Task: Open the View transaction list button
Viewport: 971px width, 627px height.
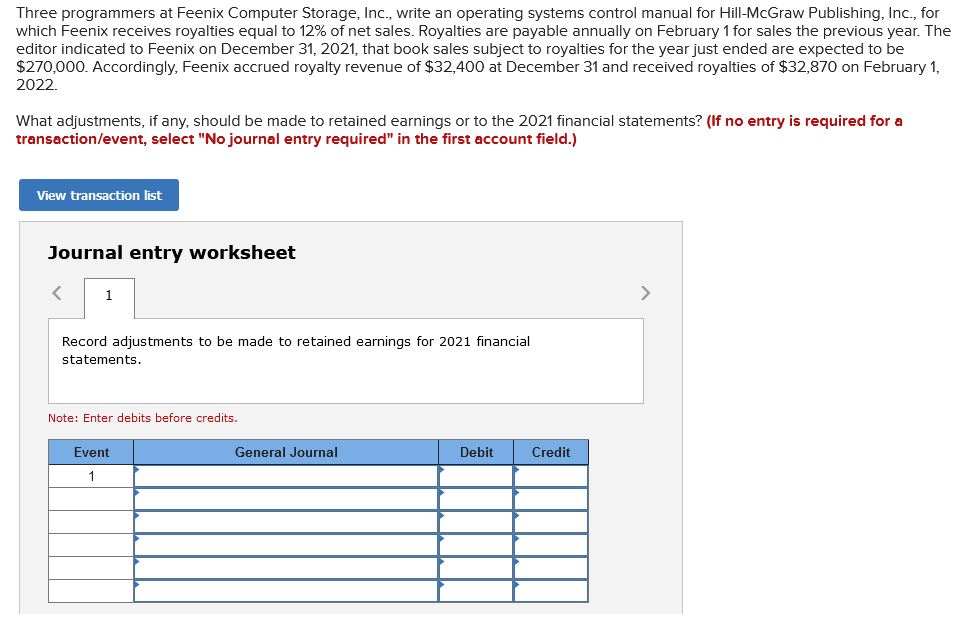Action: pyautogui.click(x=99, y=195)
